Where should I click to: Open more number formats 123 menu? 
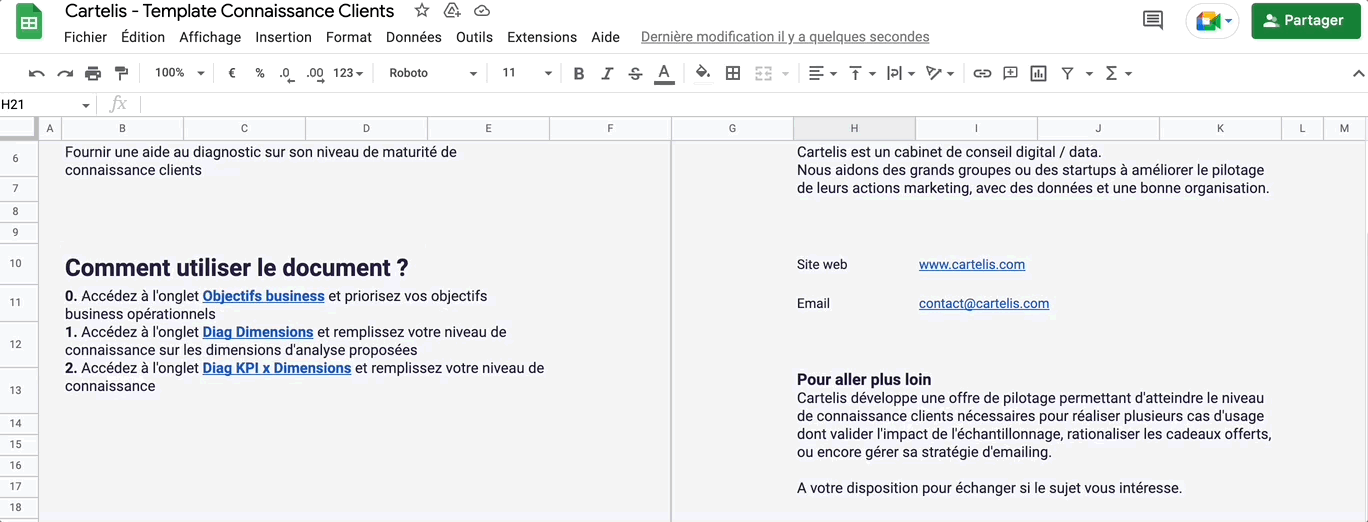(x=347, y=73)
